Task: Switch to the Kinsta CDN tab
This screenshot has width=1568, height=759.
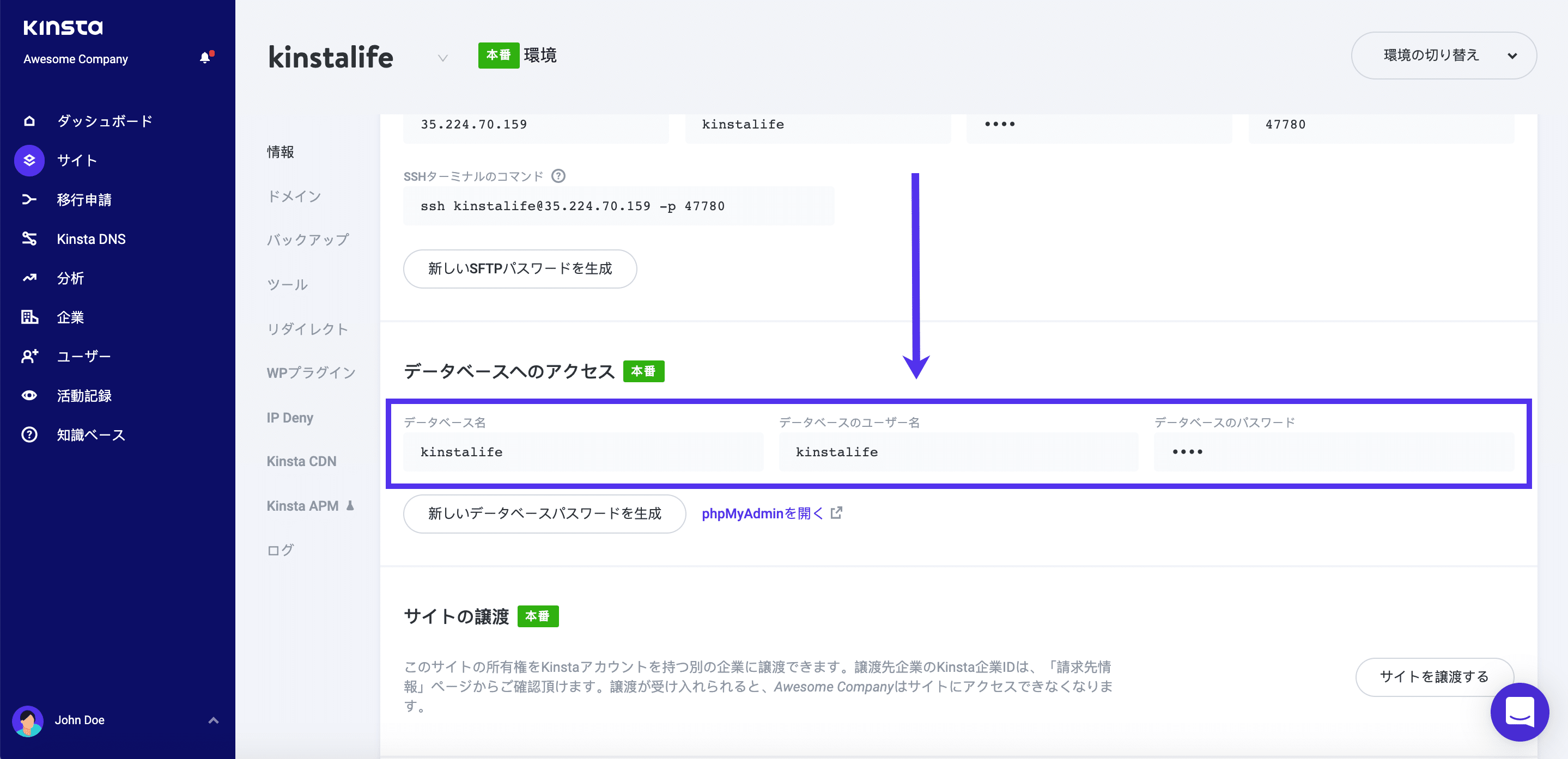Action: coord(301,461)
